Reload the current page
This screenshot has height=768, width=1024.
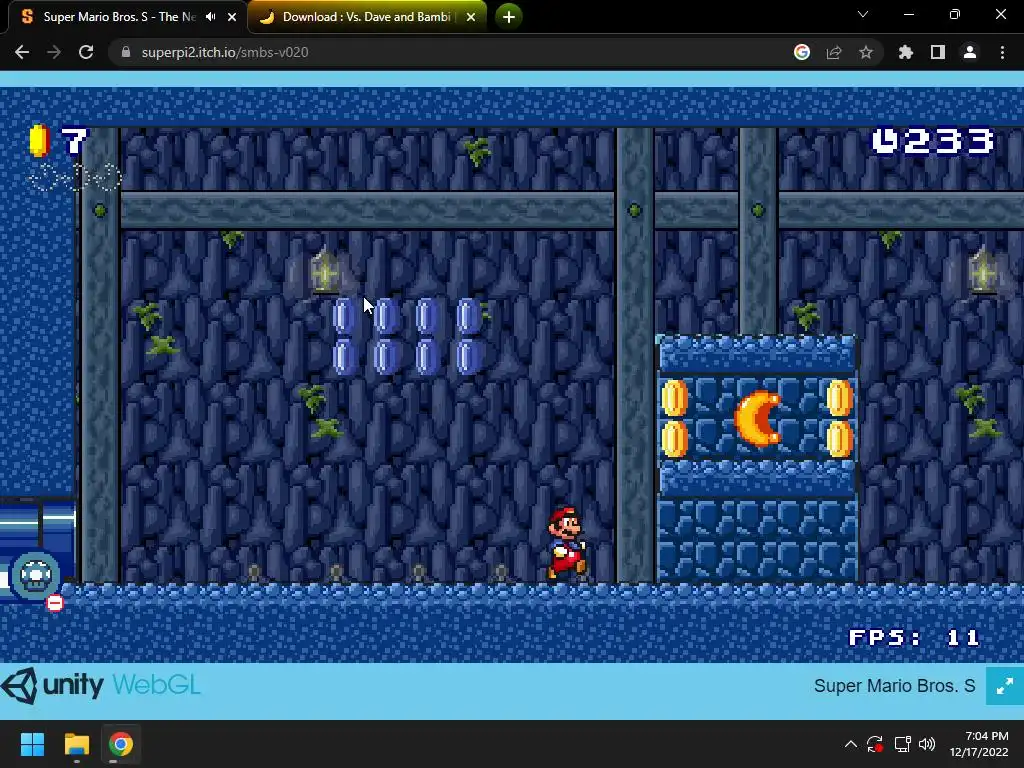click(x=86, y=52)
